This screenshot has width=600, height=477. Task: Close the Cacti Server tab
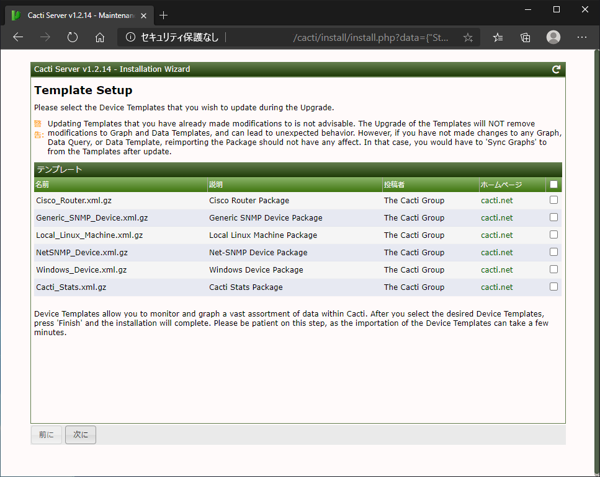click(143, 16)
